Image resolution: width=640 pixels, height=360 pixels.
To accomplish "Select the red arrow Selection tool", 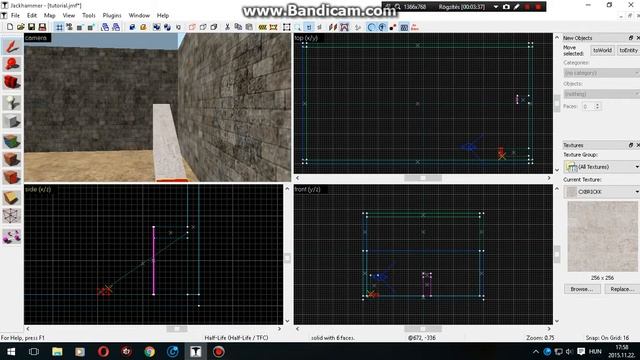I will (11, 46).
